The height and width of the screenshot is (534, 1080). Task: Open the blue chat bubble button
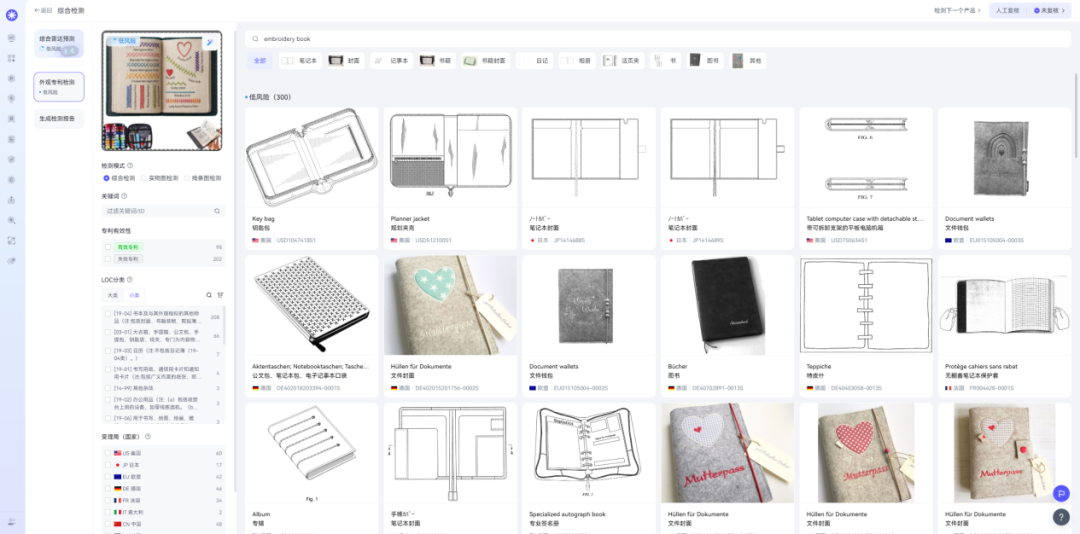point(1061,492)
